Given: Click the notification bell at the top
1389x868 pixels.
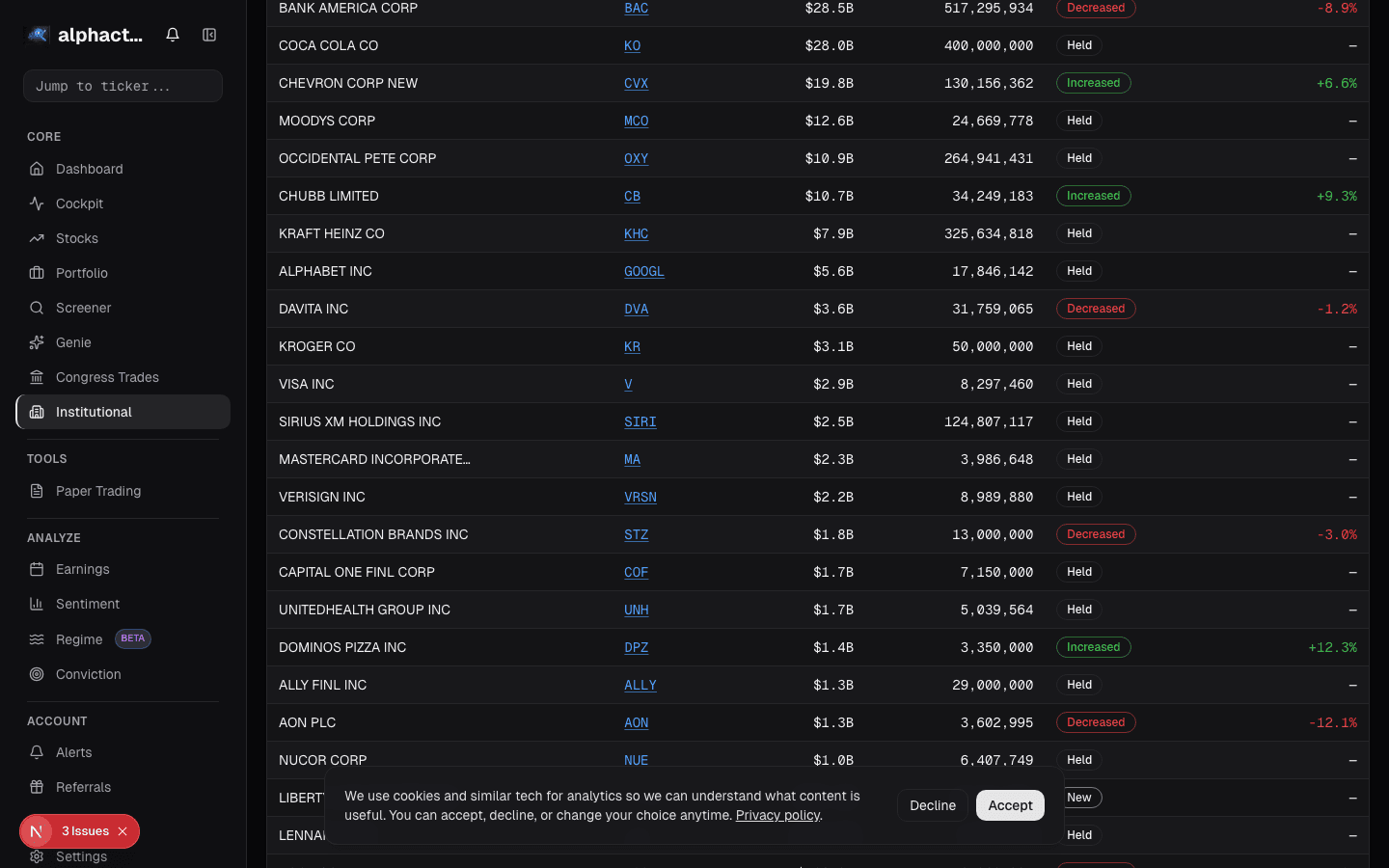Looking at the screenshot, I should (172, 34).
